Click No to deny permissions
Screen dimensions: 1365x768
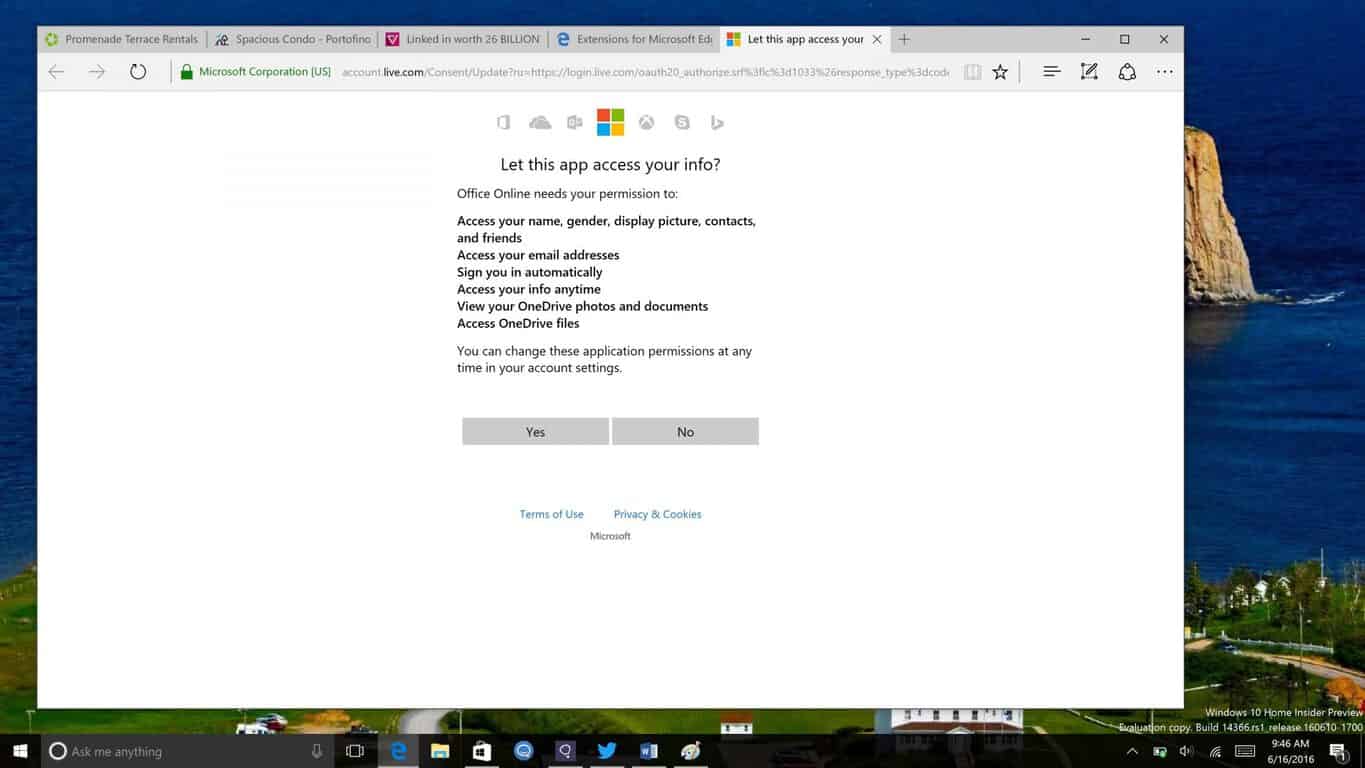pos(685,431)
